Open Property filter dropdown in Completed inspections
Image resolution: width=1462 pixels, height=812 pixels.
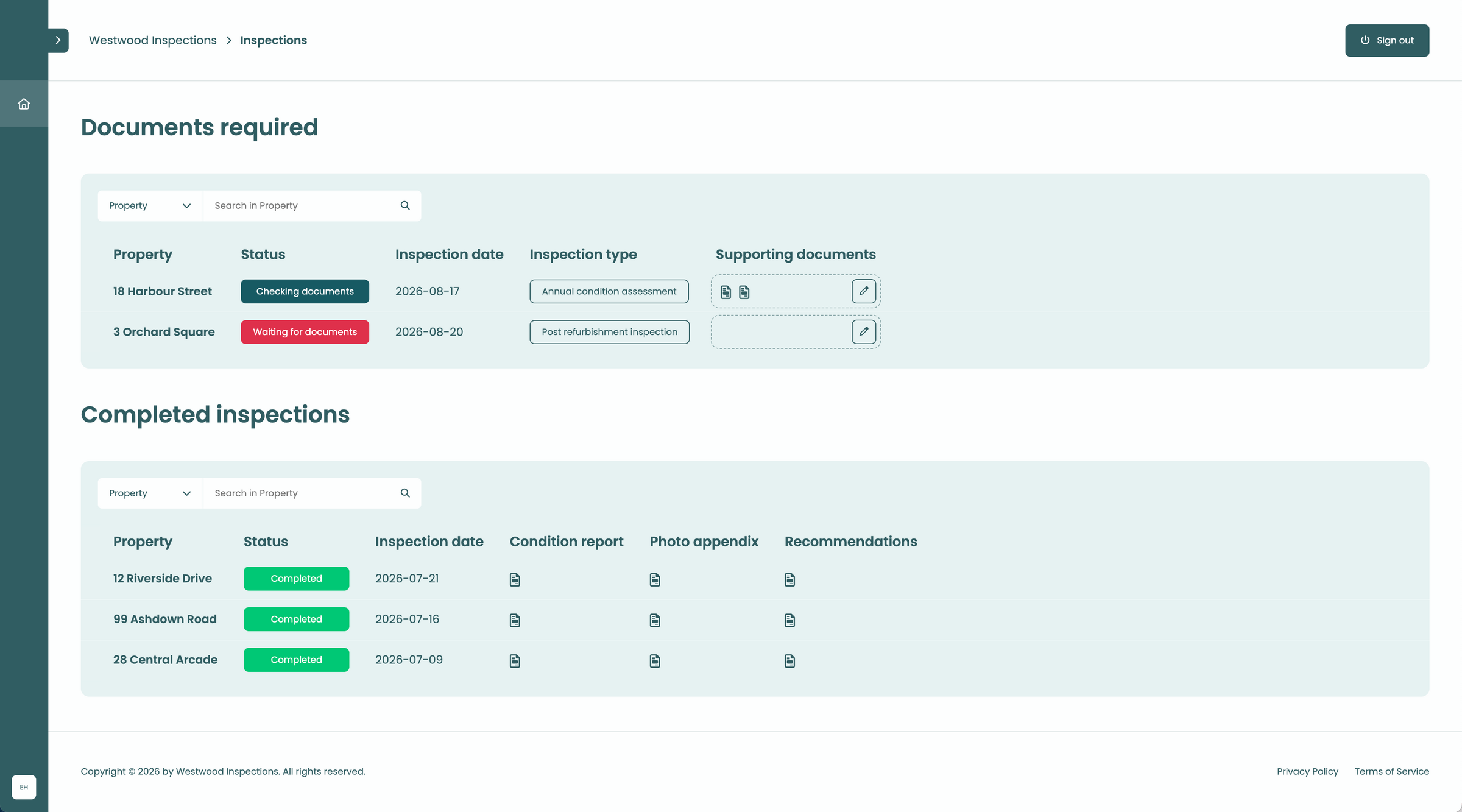[x=150, y=493]
